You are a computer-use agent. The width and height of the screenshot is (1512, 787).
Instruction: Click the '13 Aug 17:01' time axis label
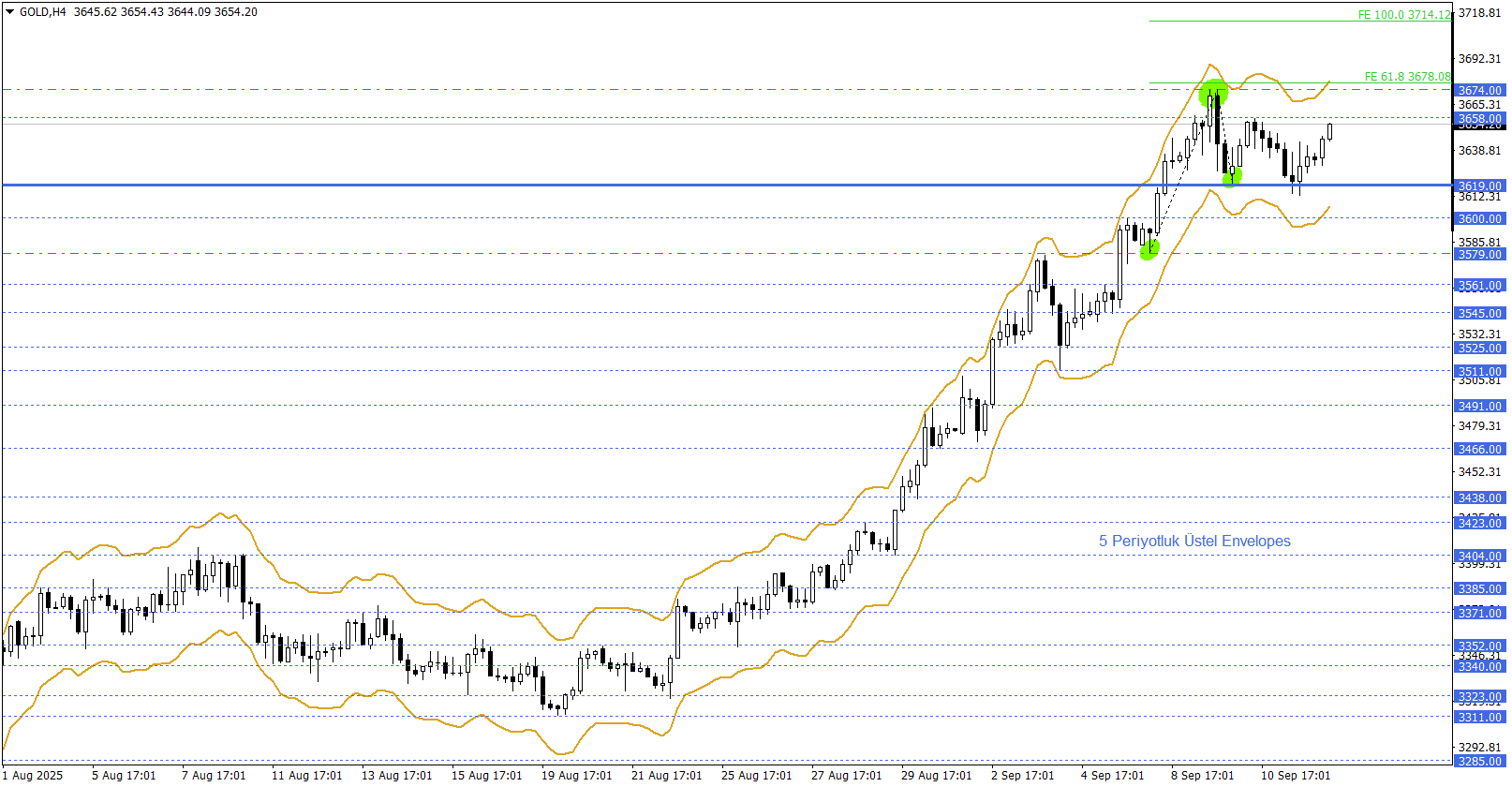(397, 776)
